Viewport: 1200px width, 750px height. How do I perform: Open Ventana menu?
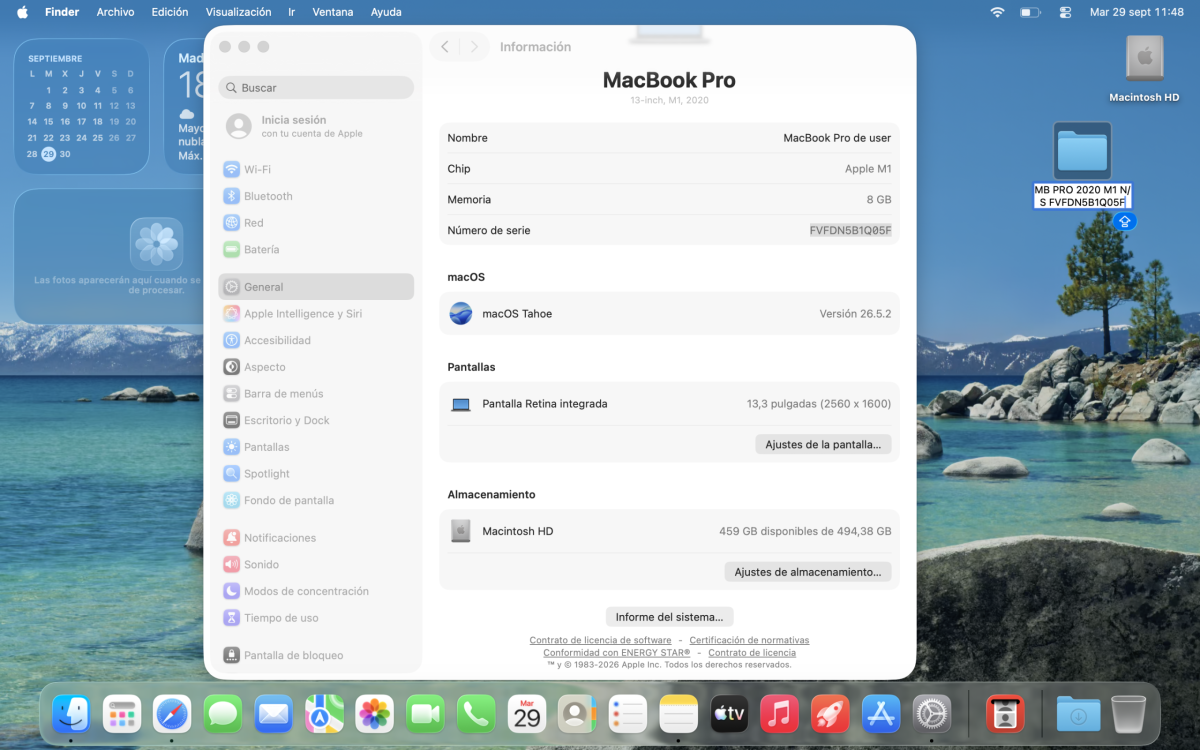(x=333, y=12)
